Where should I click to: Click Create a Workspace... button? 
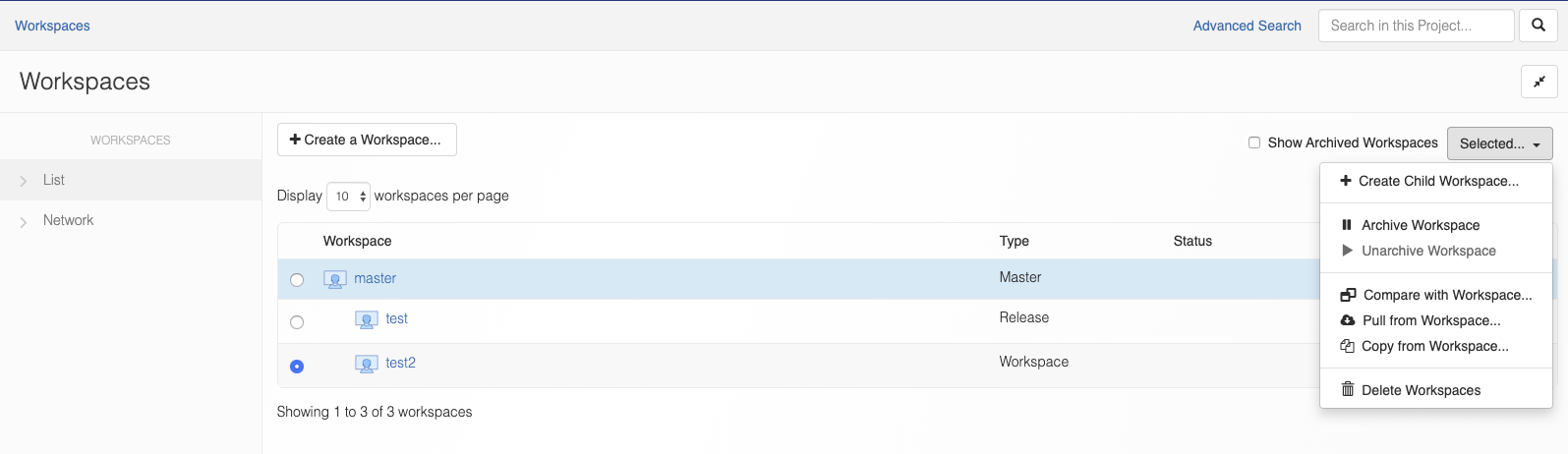tap(367, 140)
